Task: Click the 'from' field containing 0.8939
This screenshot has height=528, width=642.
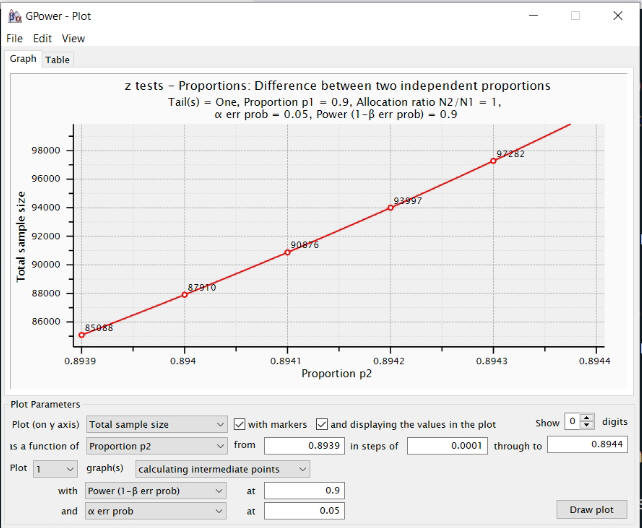Action: [304, 446]
